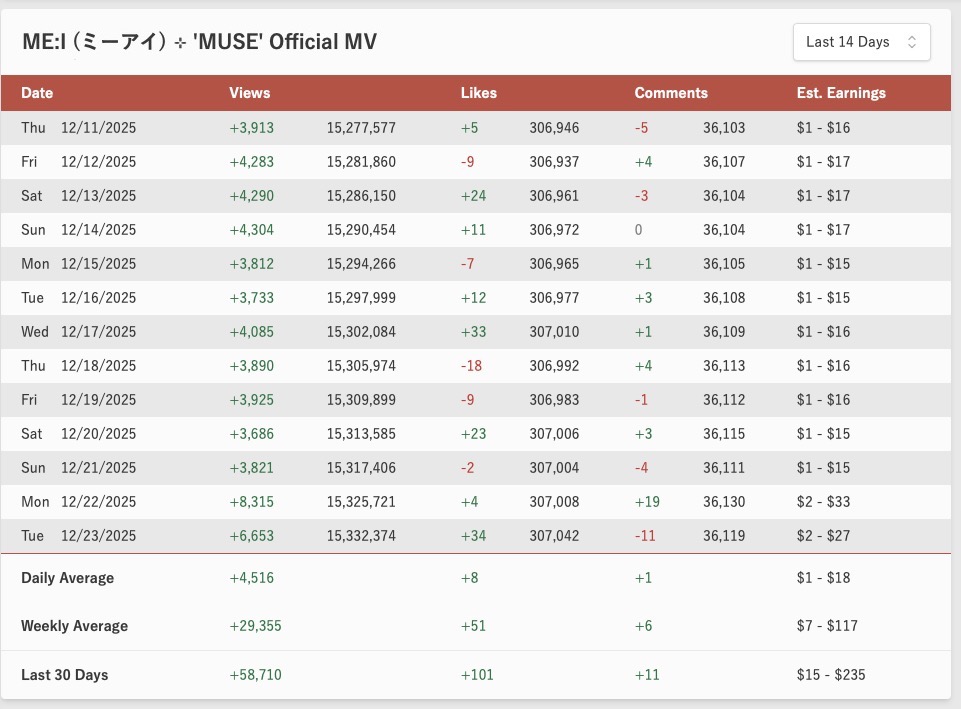Click the Likes column header
The width and height of the screenshot is (961, 709).
[x=479, y=93]
